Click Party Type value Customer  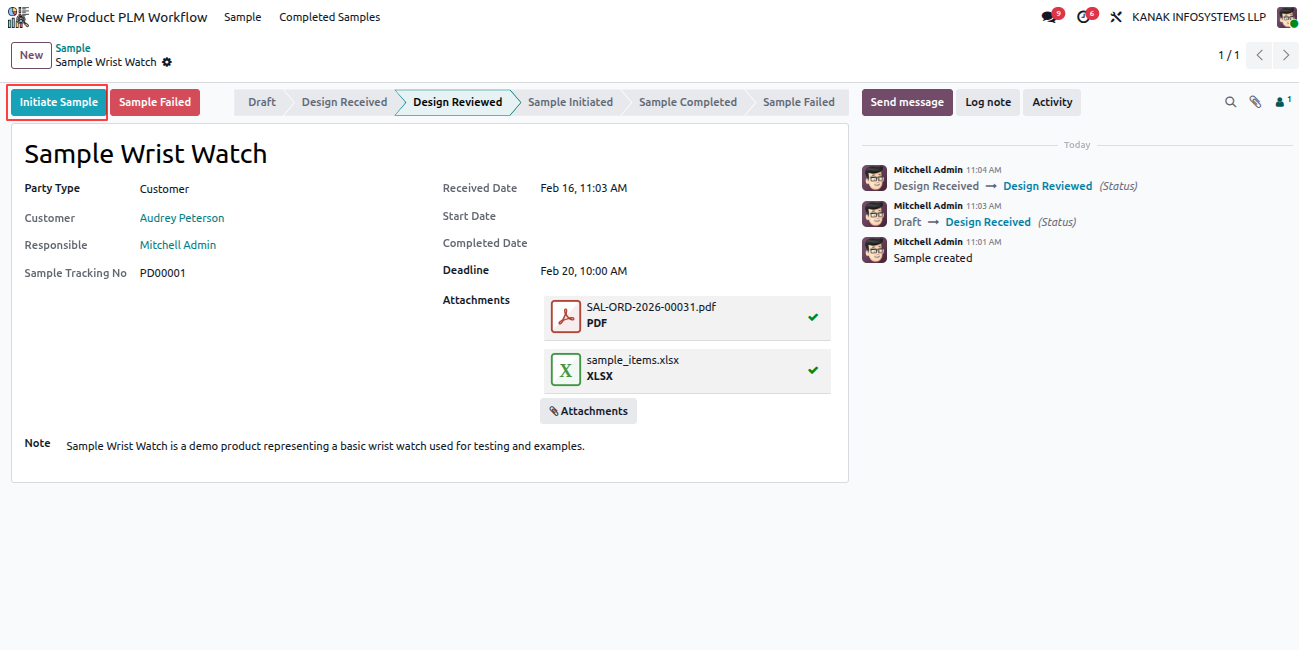pos(164,189)
